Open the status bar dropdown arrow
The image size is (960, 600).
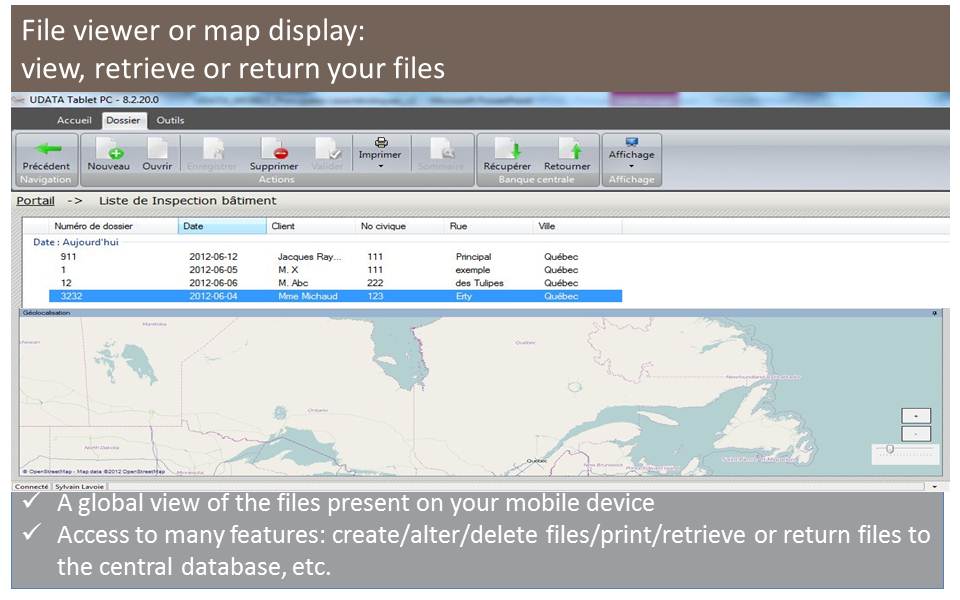click(934, 486)
